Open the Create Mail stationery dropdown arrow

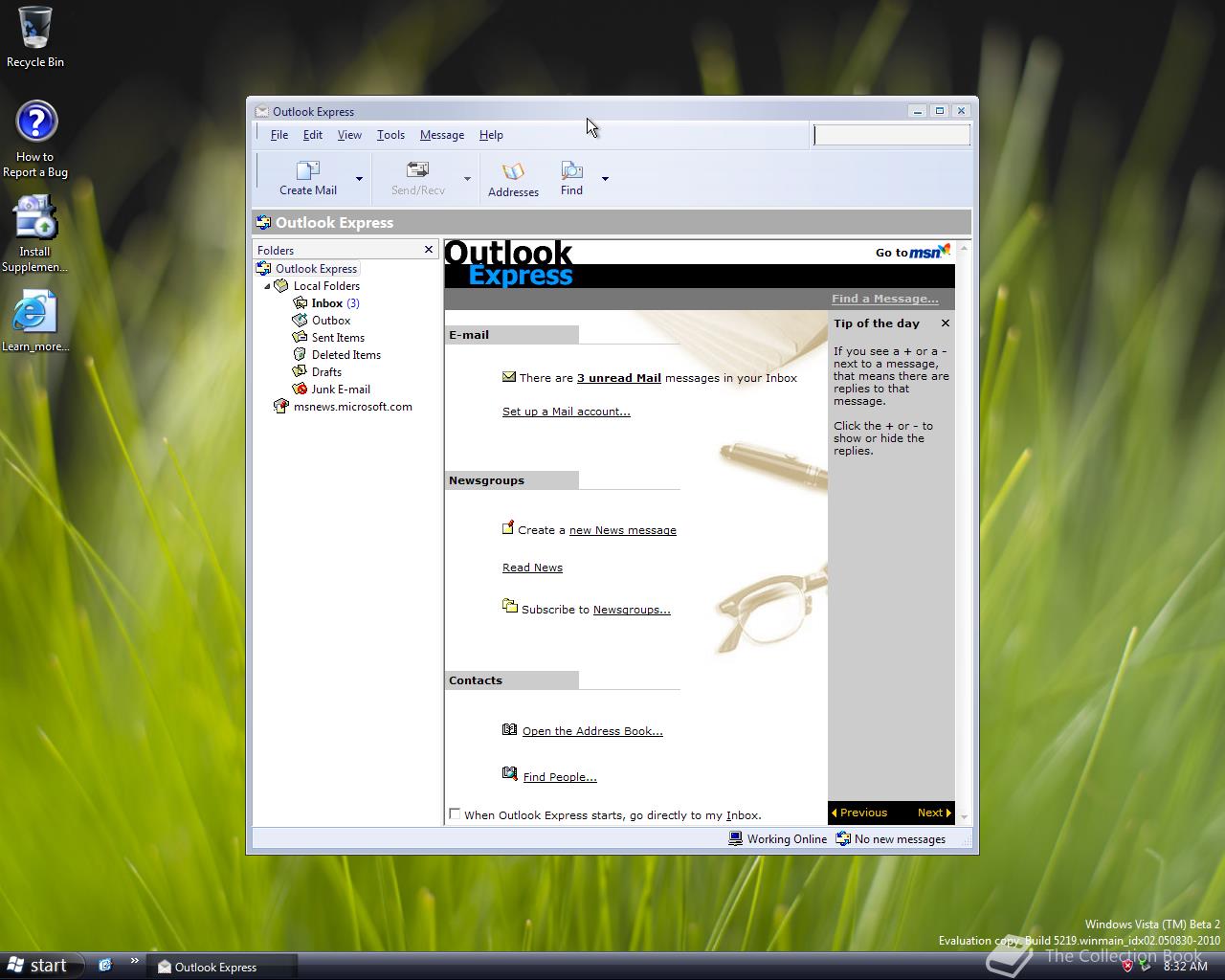pyautogui.click(x=359, y=179)
